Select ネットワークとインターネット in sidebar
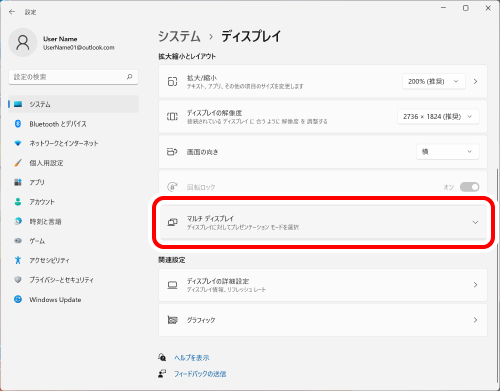The height and width of the screenshot is (391, 500). coord(73,143)
